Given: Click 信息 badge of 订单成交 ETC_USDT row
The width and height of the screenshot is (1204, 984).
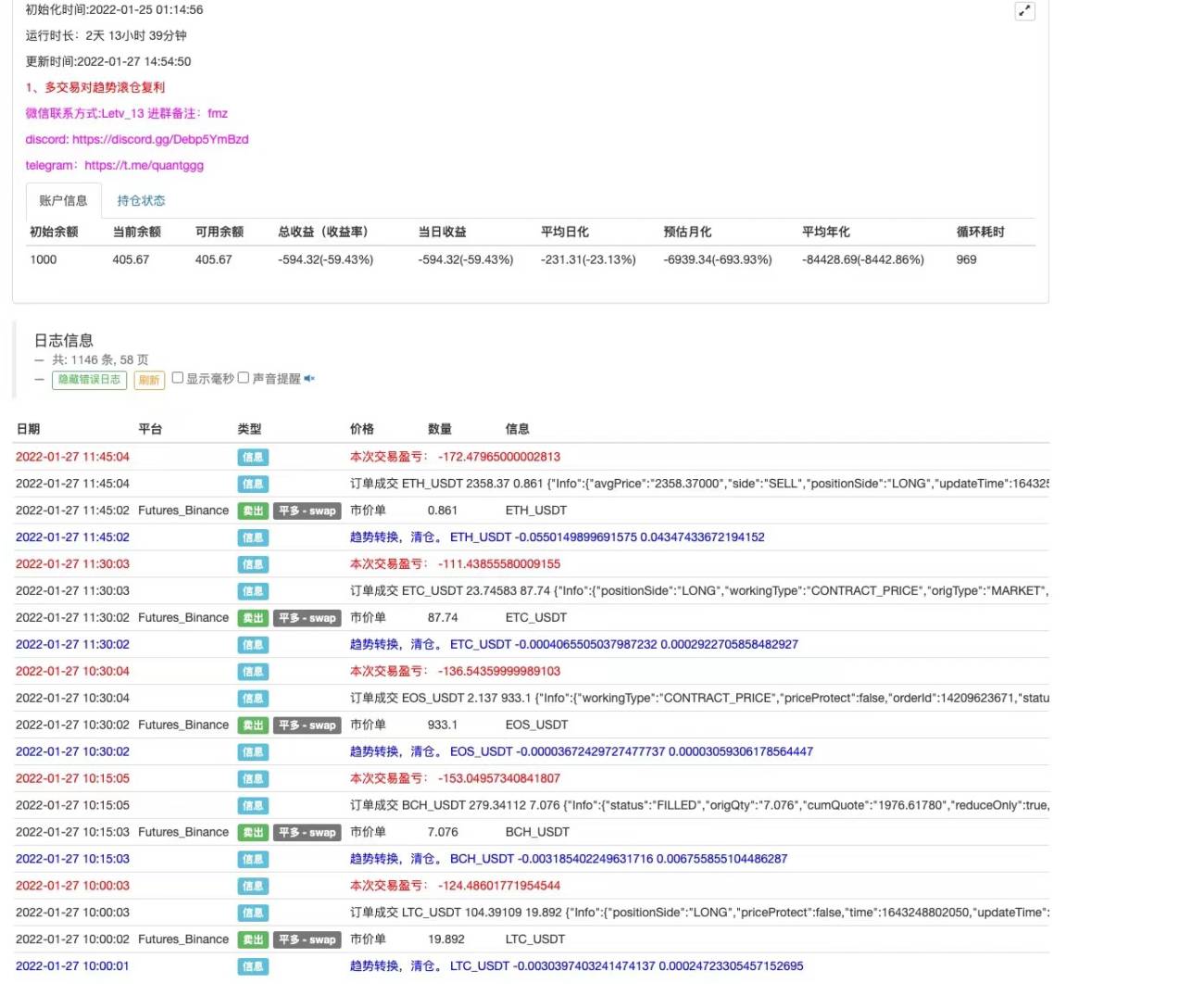Looking at the screenshot, I should tap(253, 591).
